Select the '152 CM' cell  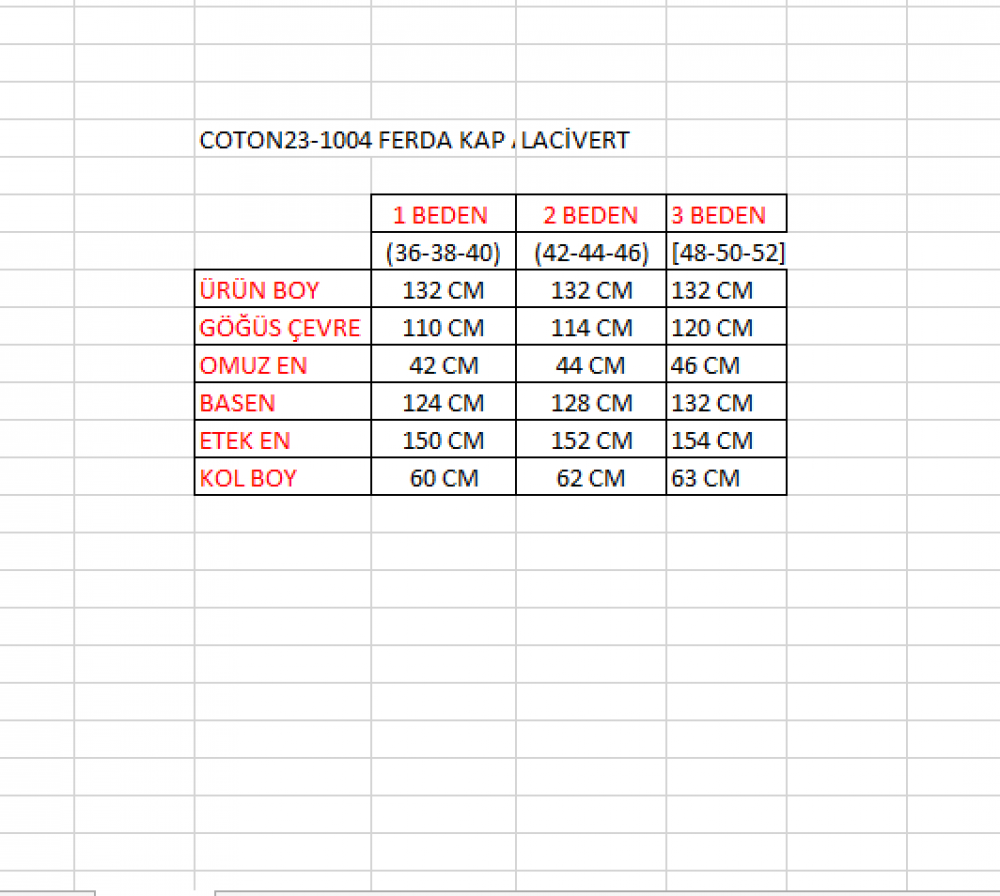[x=591, y=440]
